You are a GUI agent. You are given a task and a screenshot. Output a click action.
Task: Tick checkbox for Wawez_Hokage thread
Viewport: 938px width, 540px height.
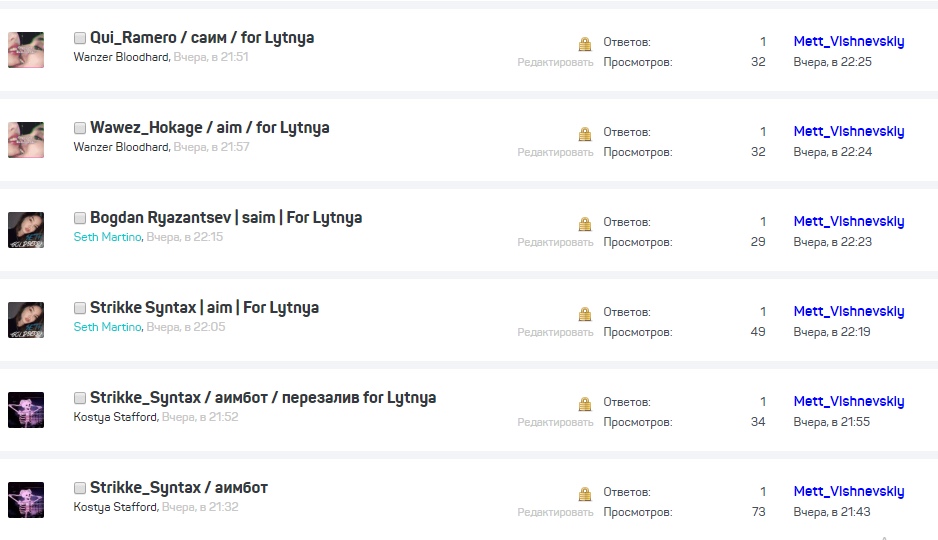80,128
